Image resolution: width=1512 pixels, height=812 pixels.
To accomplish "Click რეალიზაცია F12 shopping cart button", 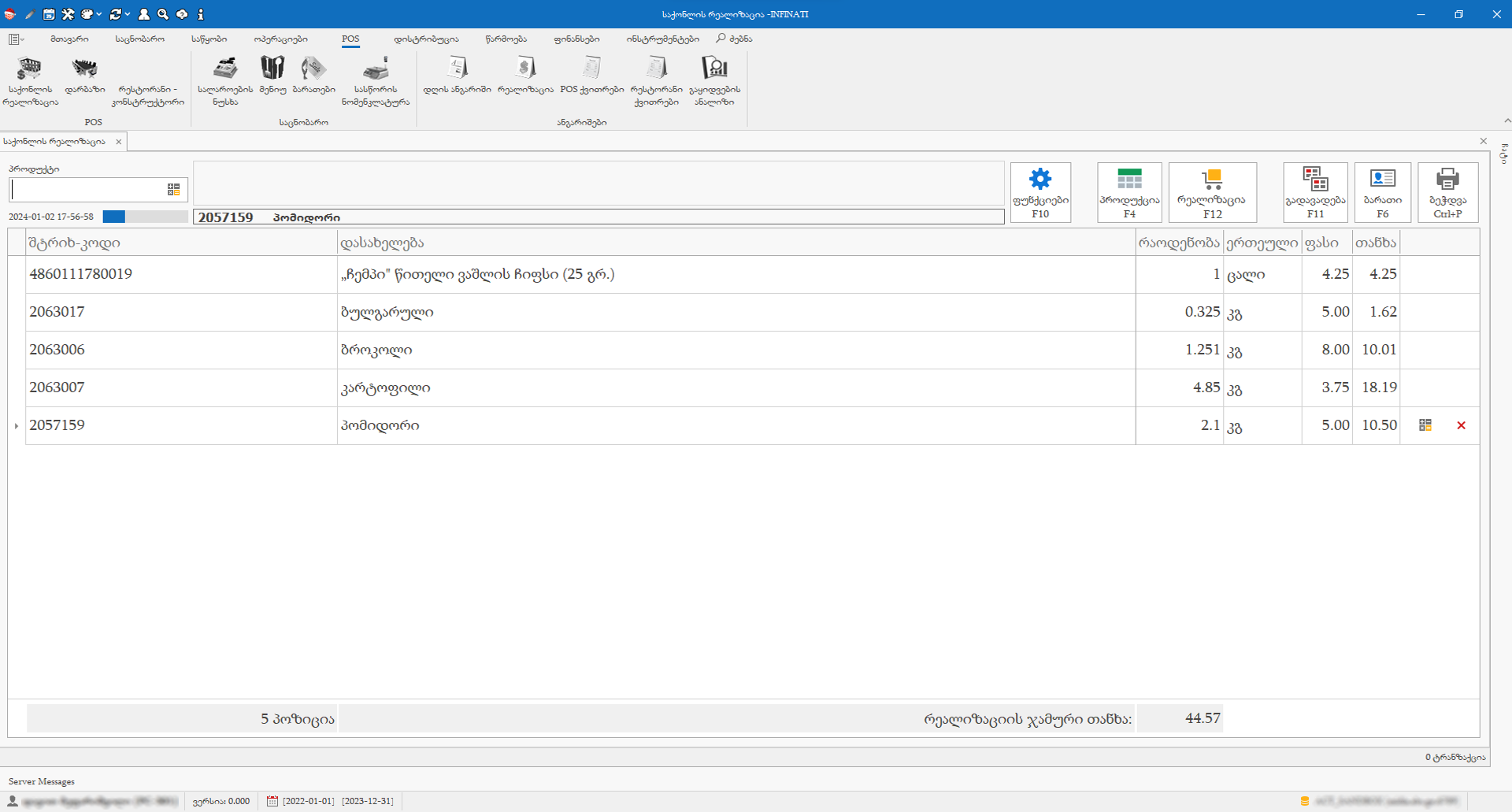I will (1212, 192).
